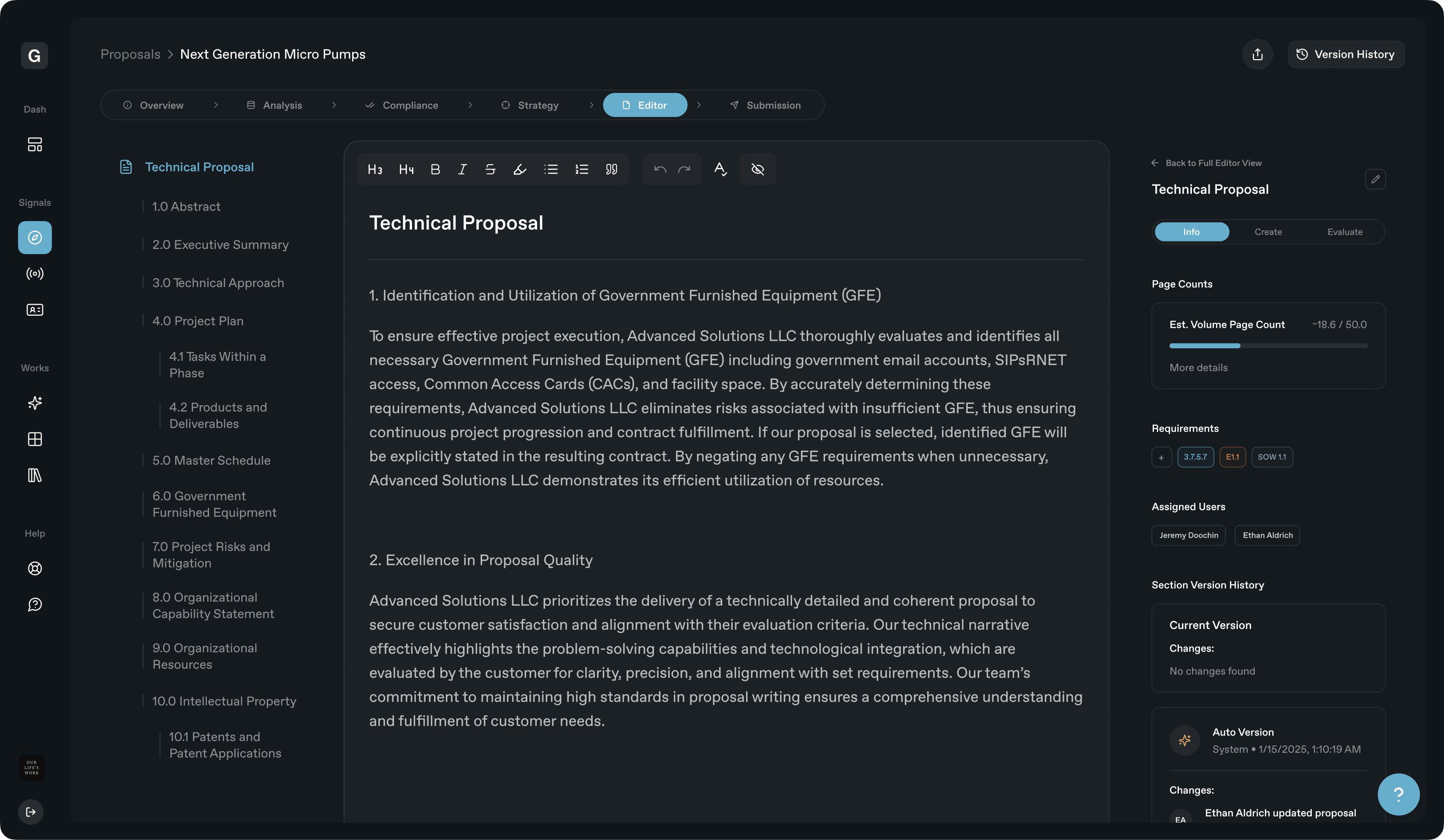This screenshot has height=840, width=1444.
Task: Switch to the Evaluate tab
Action: 1344,231
